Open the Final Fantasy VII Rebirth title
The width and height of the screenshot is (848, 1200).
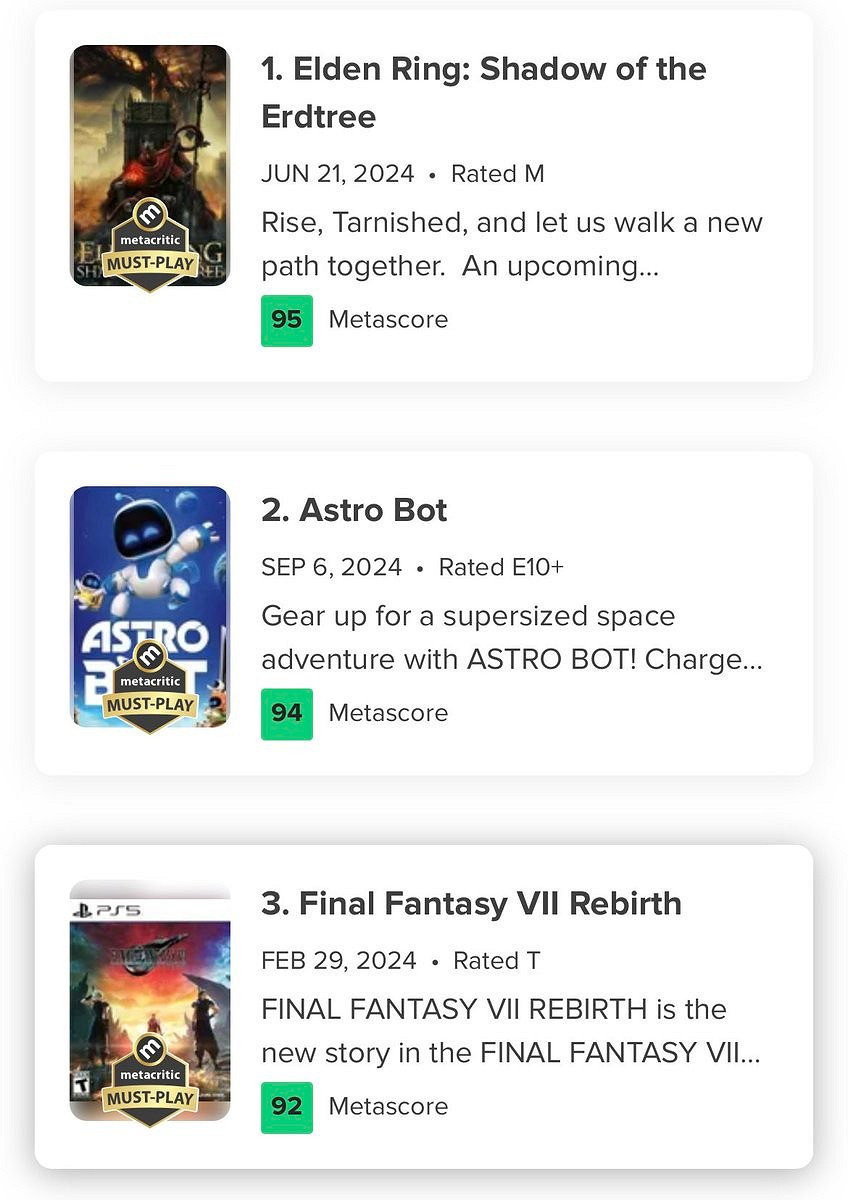click(471, 904)
